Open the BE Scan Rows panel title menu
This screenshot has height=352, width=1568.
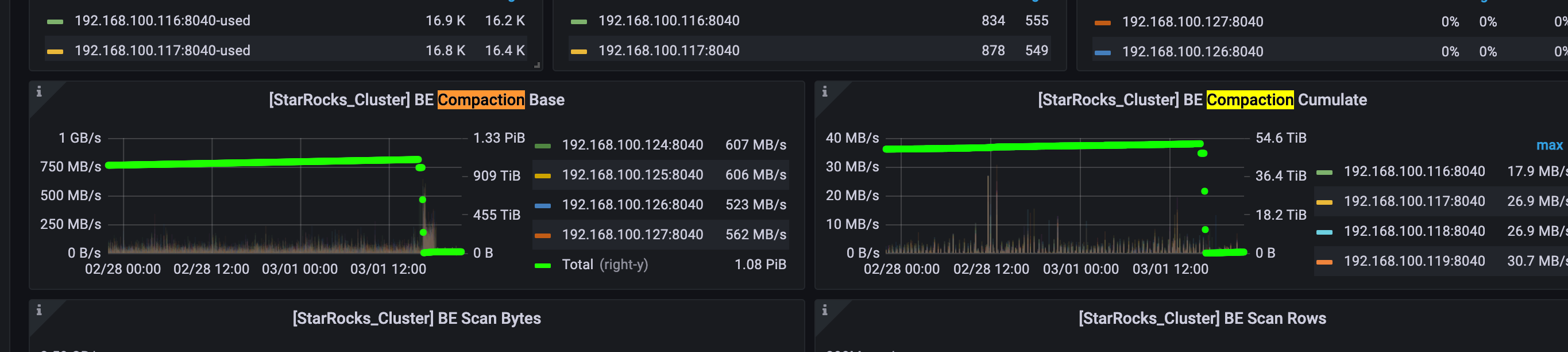[1202, 319]
